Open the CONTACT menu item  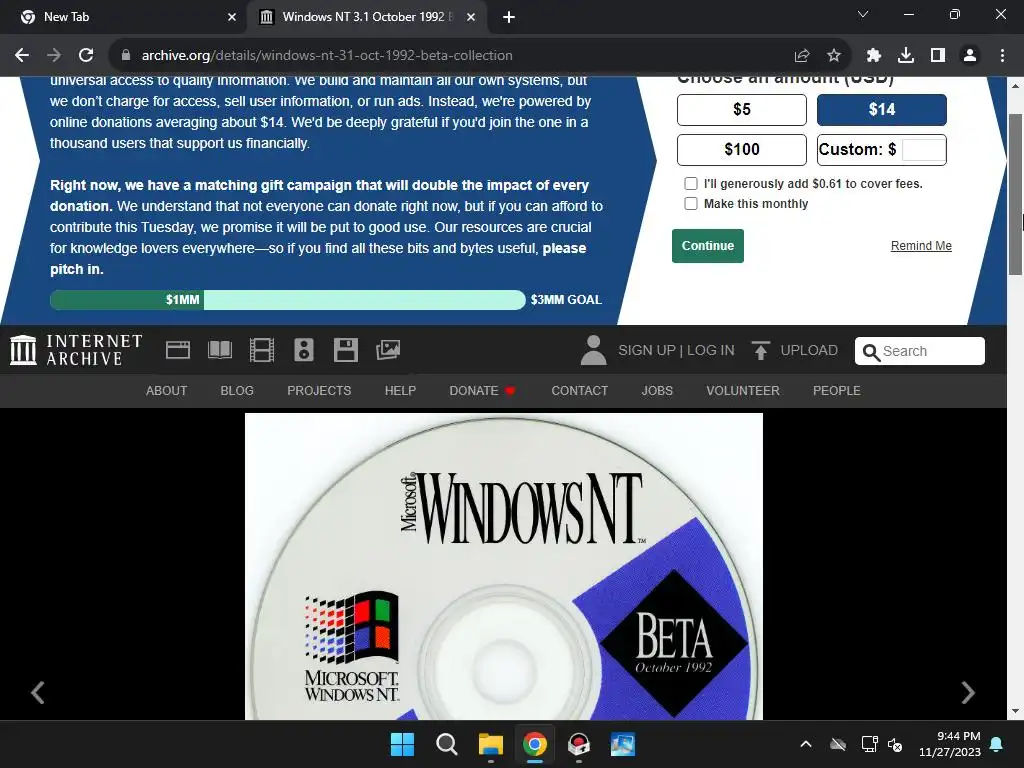(x=579, y=391)
